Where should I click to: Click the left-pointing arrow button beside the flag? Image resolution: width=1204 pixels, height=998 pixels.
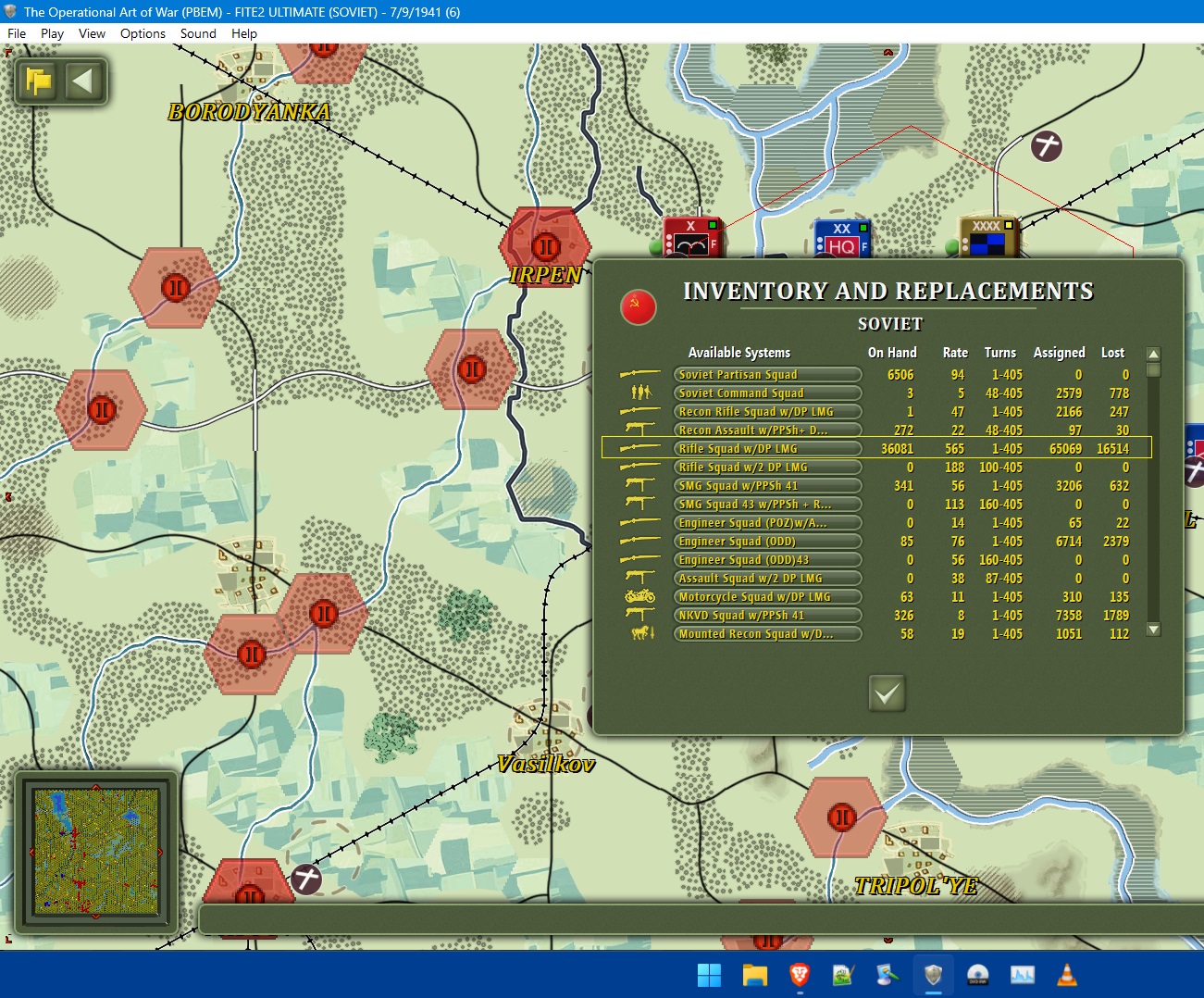pos(82,81)
